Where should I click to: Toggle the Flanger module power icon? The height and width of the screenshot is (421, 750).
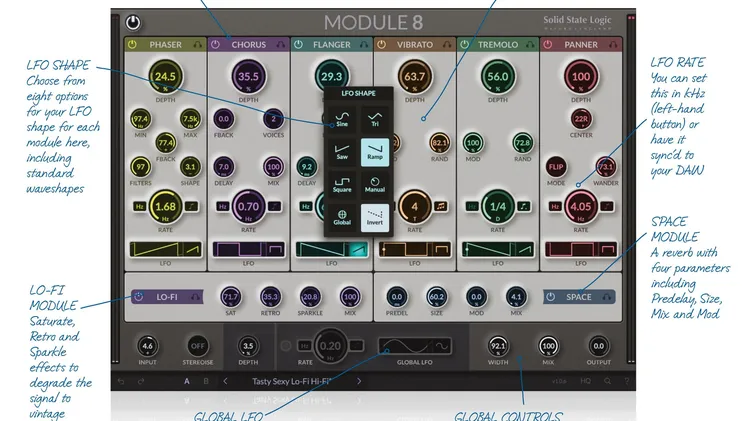pyautogui.click(x=298, y=44)
